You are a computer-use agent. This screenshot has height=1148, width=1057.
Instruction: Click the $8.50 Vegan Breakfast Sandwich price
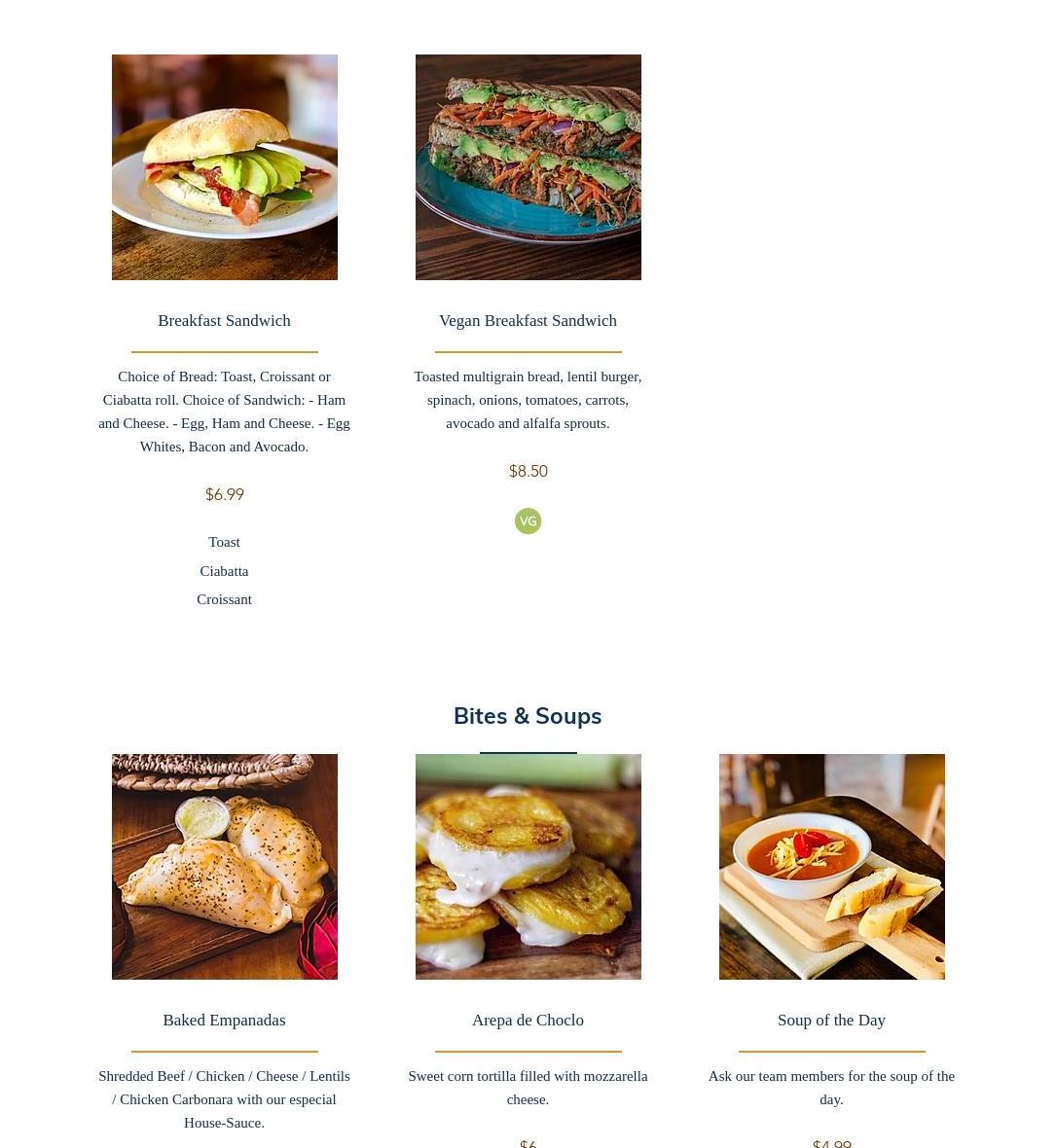[528, 471]
